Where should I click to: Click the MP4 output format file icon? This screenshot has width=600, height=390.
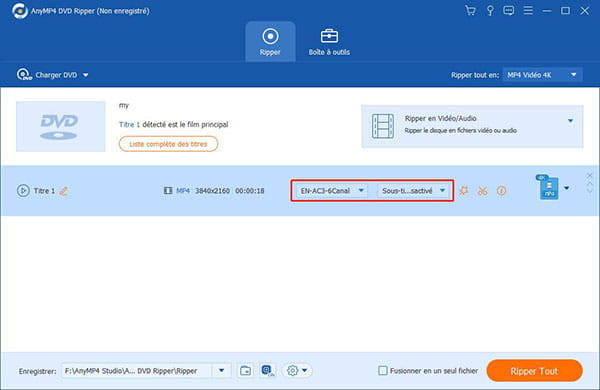(548, 187)
